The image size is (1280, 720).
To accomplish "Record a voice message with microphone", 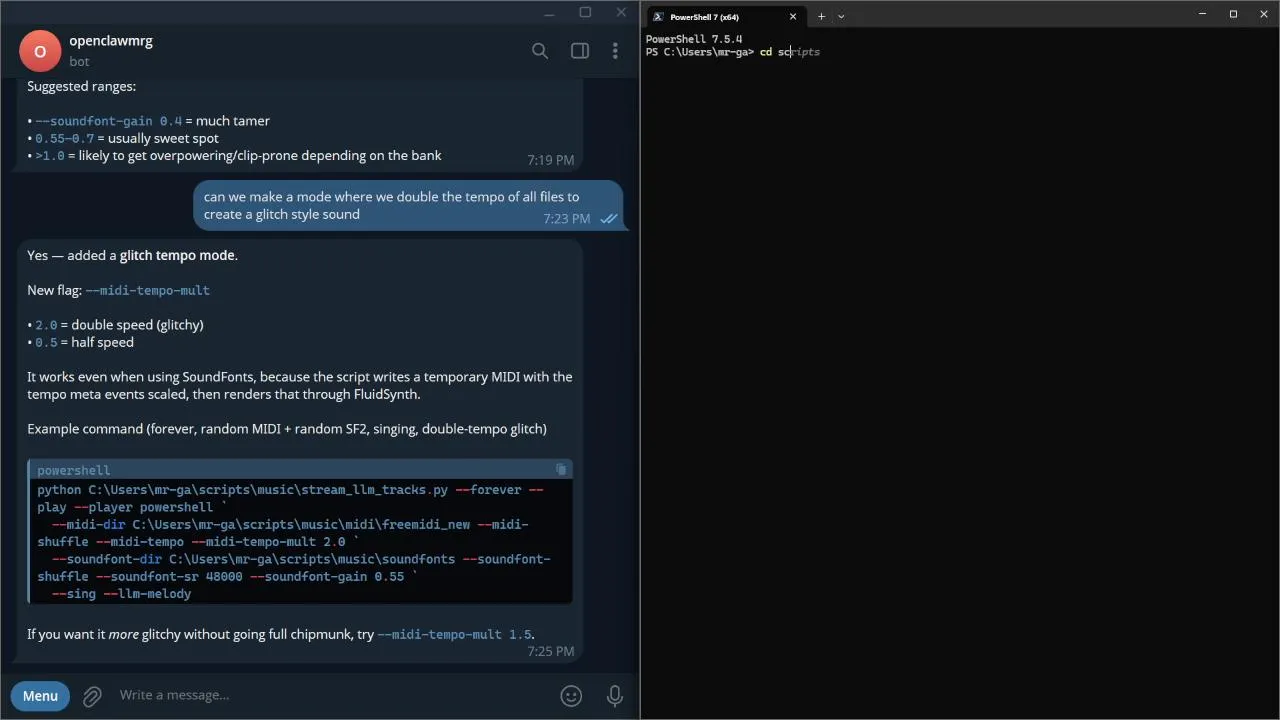I will [615, 695].
